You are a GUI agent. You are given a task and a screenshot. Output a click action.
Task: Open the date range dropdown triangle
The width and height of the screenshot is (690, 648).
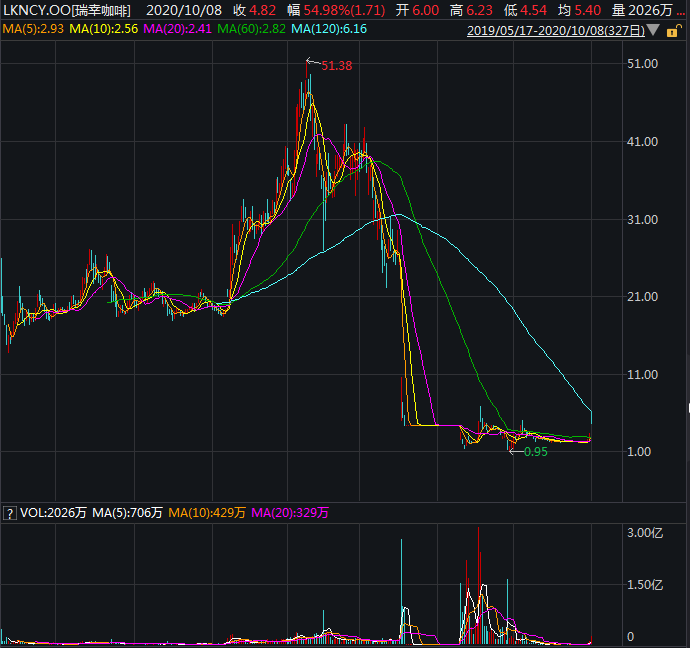coord(653,30)
